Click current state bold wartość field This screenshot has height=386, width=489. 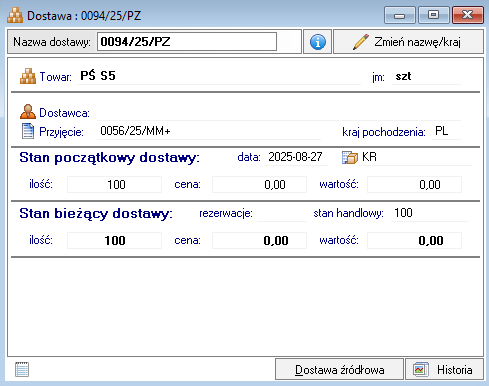click(x=414, y=240)
